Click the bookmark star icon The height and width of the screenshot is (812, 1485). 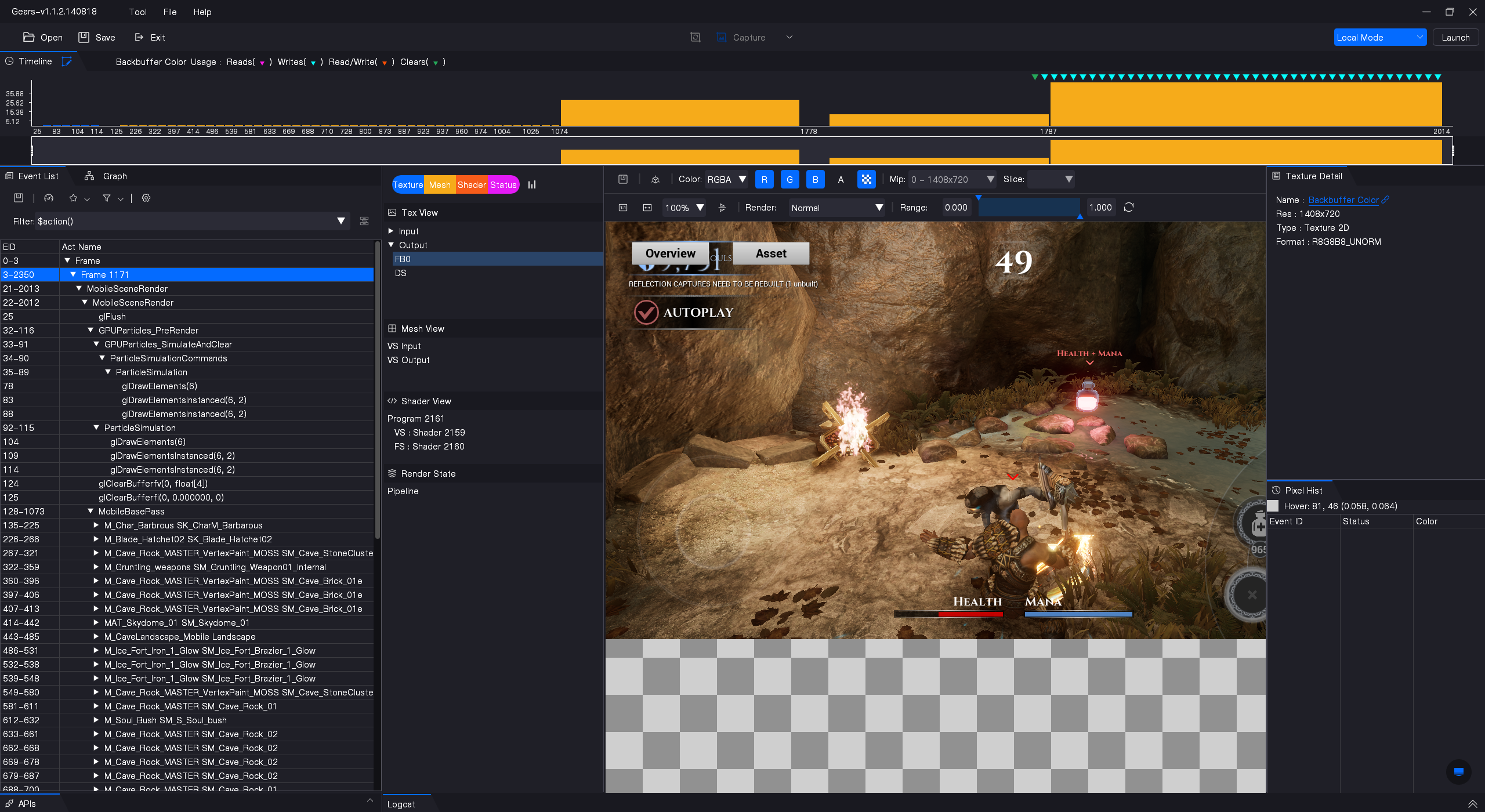(x=73, y=198)
